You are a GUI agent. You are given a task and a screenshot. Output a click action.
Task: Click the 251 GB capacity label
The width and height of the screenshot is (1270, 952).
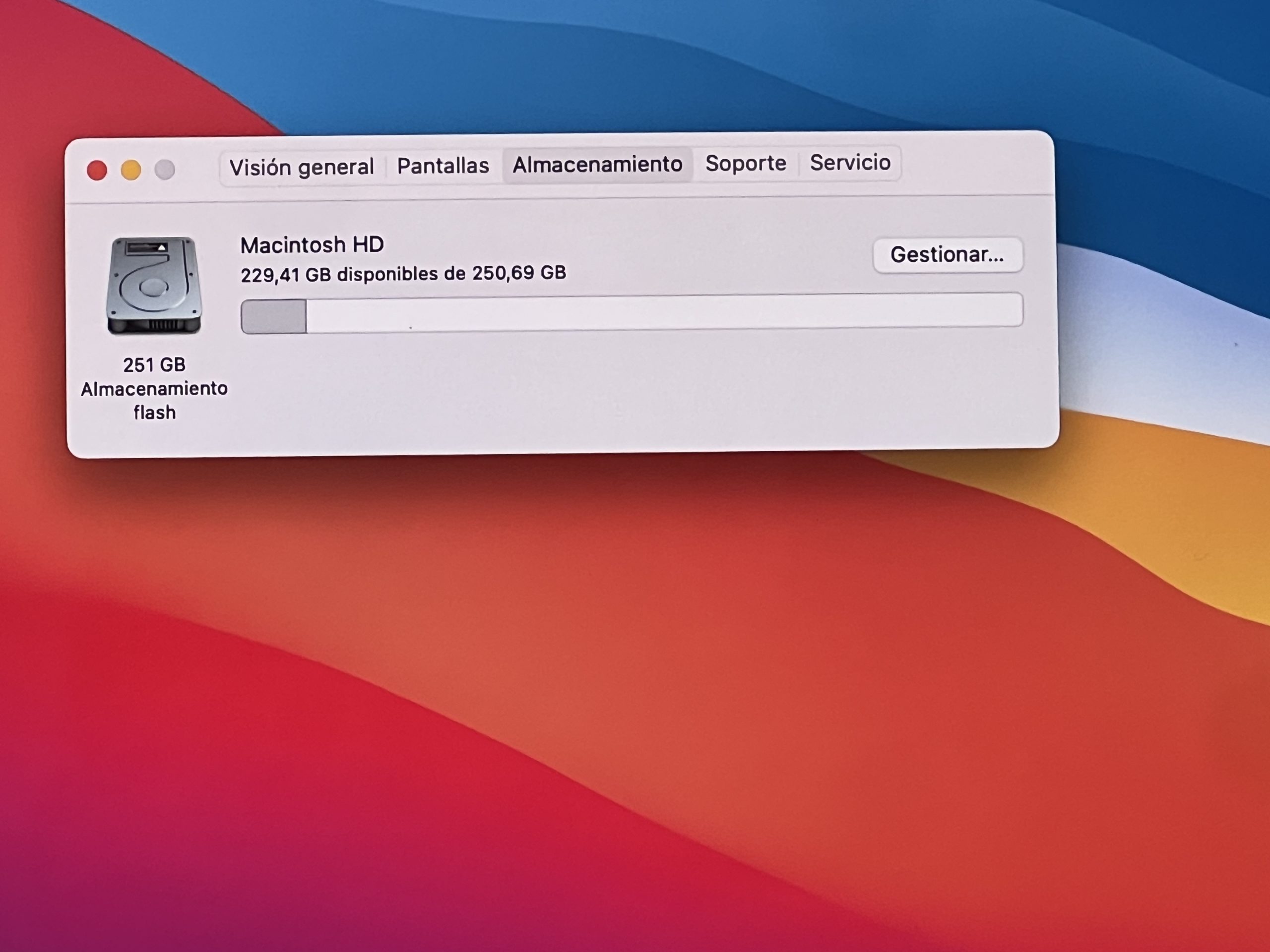[x=154, y=364]
